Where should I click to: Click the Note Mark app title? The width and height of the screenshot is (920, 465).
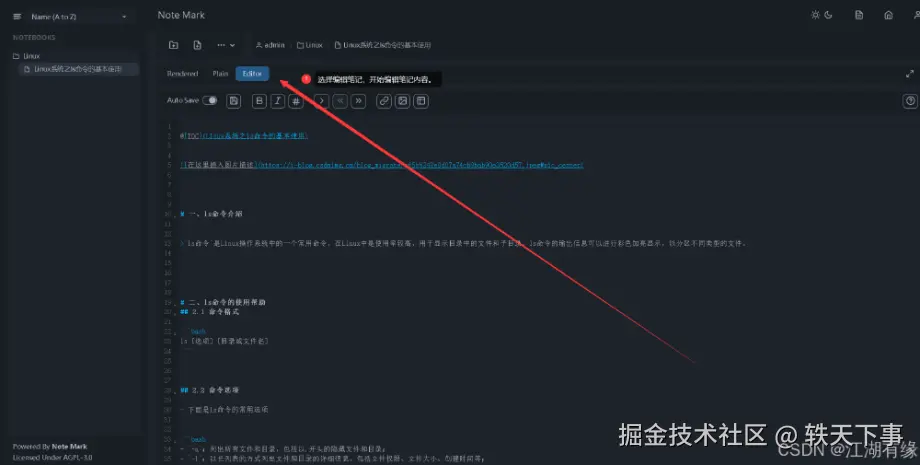pyautogui.click(x=181, y=15)
